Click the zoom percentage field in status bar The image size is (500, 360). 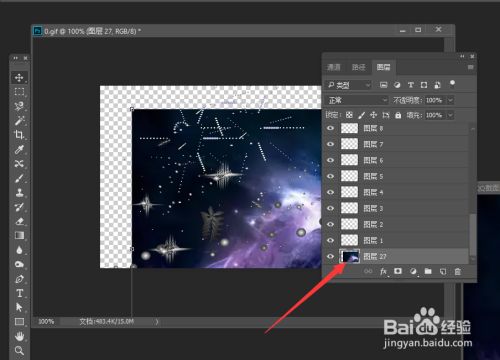coord(46,322)
